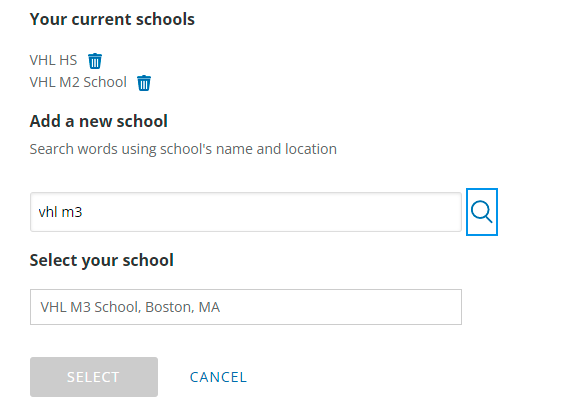Click the search words hint text
The height and width of the screenshot is (414, 586).
pyautogui.click(x=183, y=149)
